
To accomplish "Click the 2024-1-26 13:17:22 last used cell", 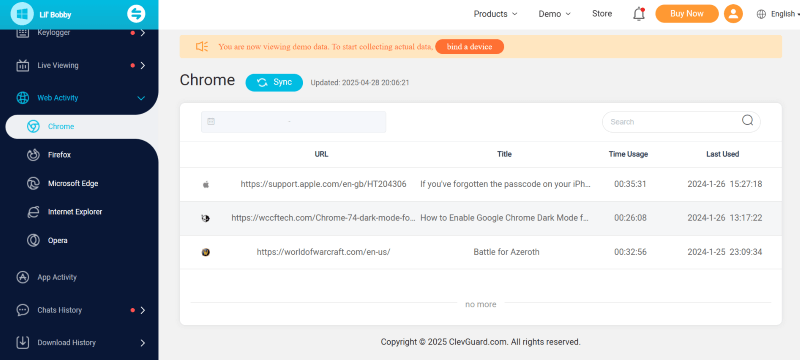I will [725, 218].
